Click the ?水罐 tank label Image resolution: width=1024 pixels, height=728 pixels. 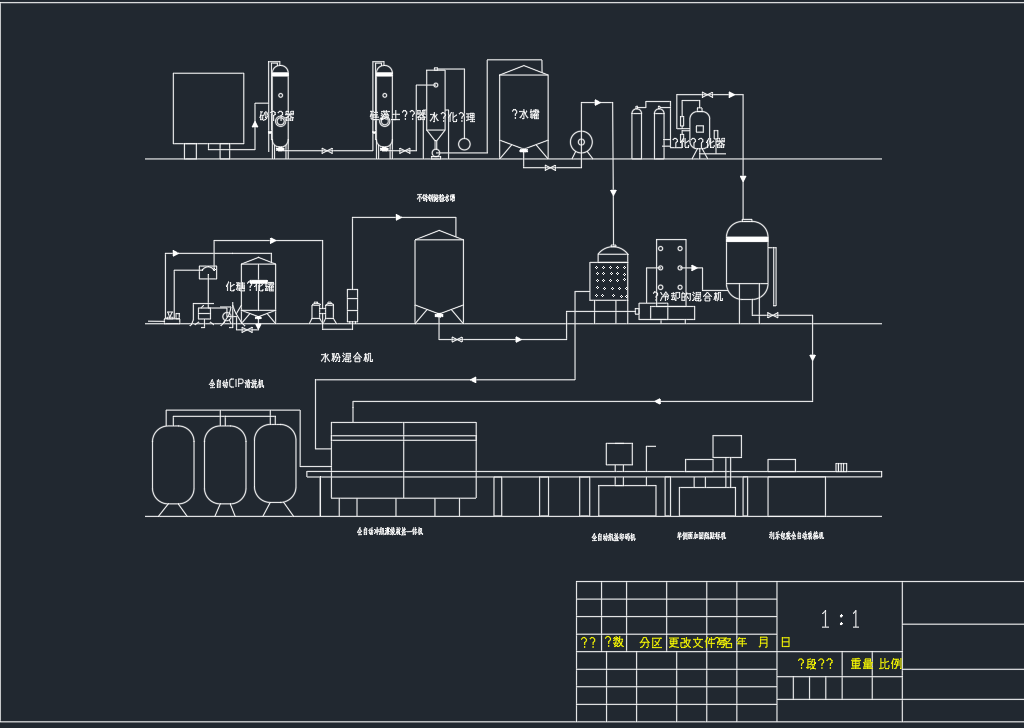(526, 114)
